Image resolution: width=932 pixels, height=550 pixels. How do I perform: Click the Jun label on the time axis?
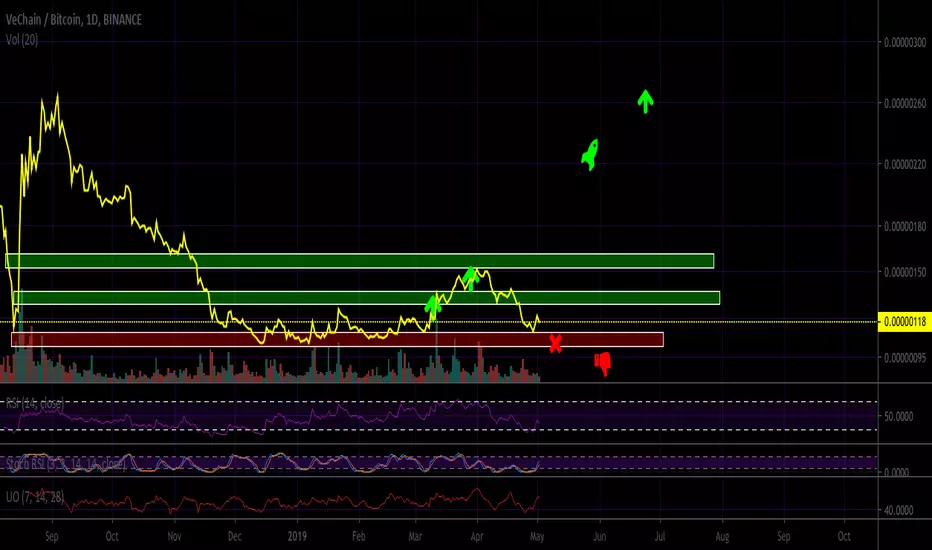pyautogui.click(x=599, y=536)
